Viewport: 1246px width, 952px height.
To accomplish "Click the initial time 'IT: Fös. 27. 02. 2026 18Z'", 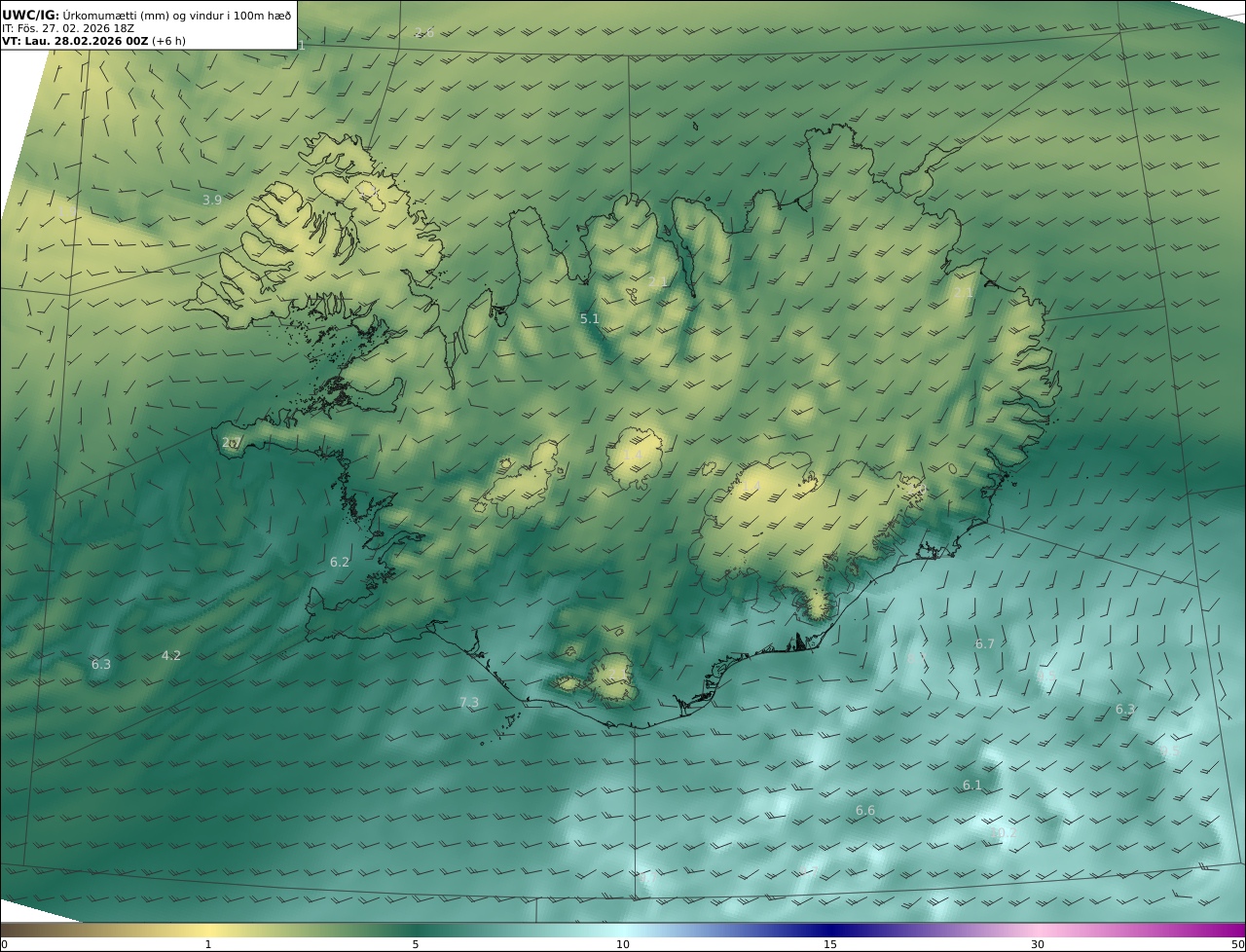I will pyautogui.click(x=68, y=28).
